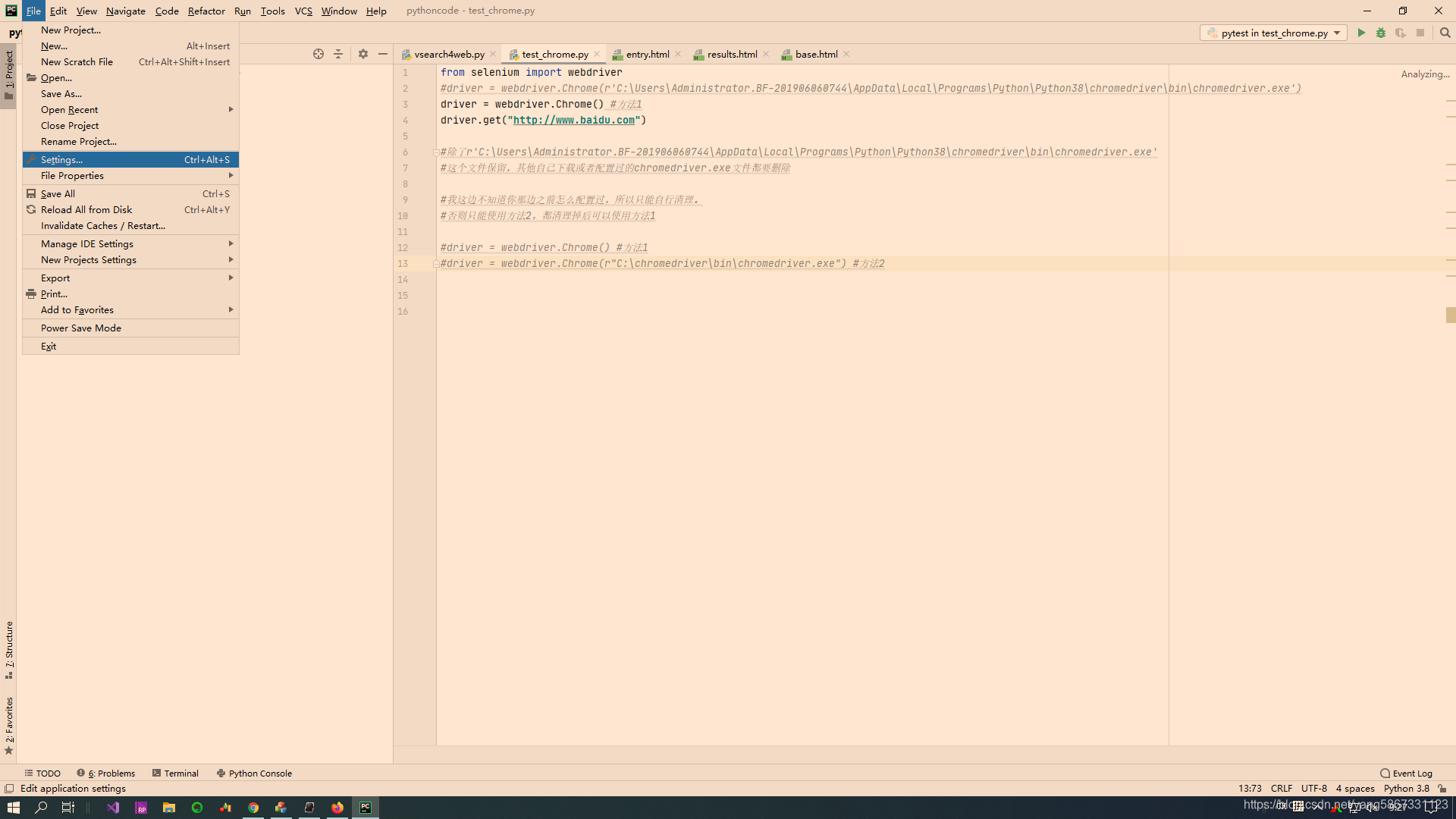Screen dimensions: 1456x819
Task: Toggle the Project side tool window
Action: [8, 76]
